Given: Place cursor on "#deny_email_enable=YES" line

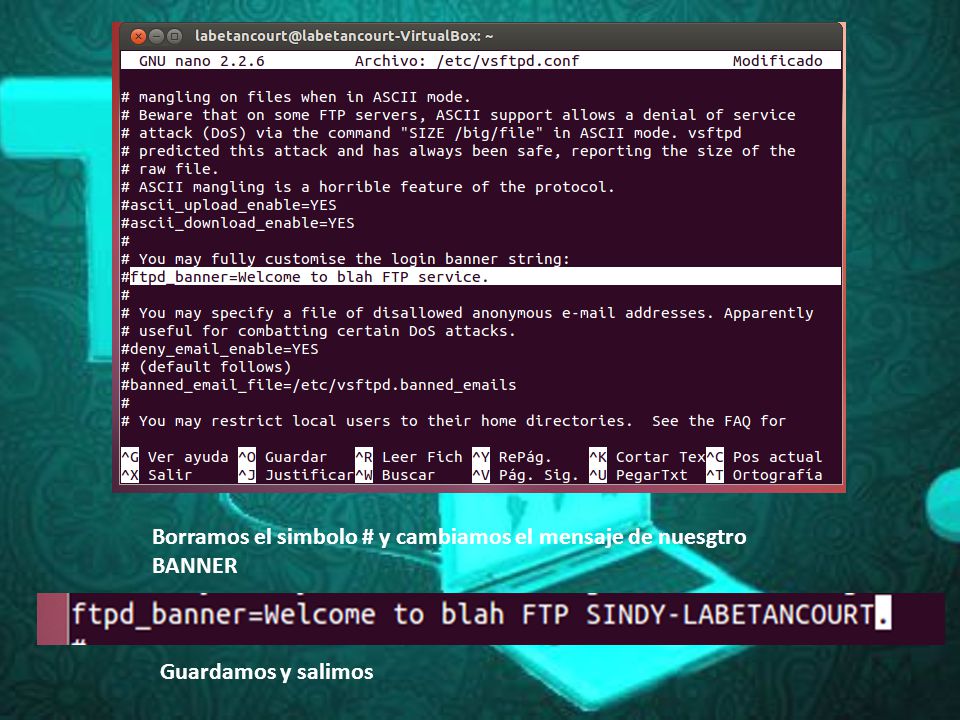Looking at the screenshot, I should pos(219,349).
